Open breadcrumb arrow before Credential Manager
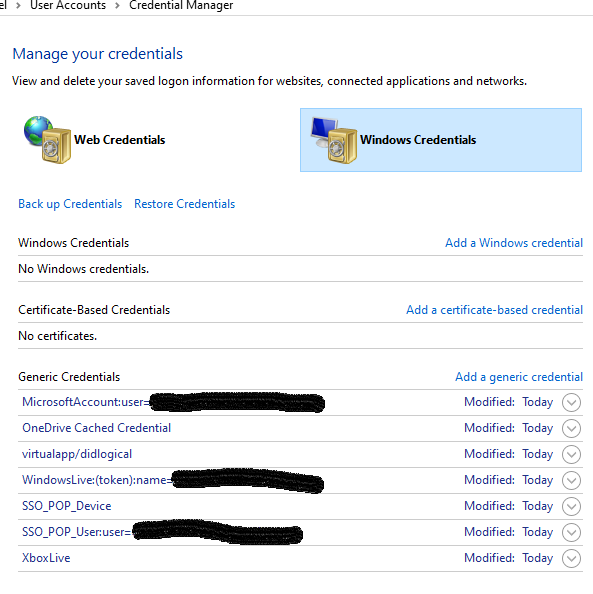The width and height of the screenshot is (593, 594). coord(117,6)
